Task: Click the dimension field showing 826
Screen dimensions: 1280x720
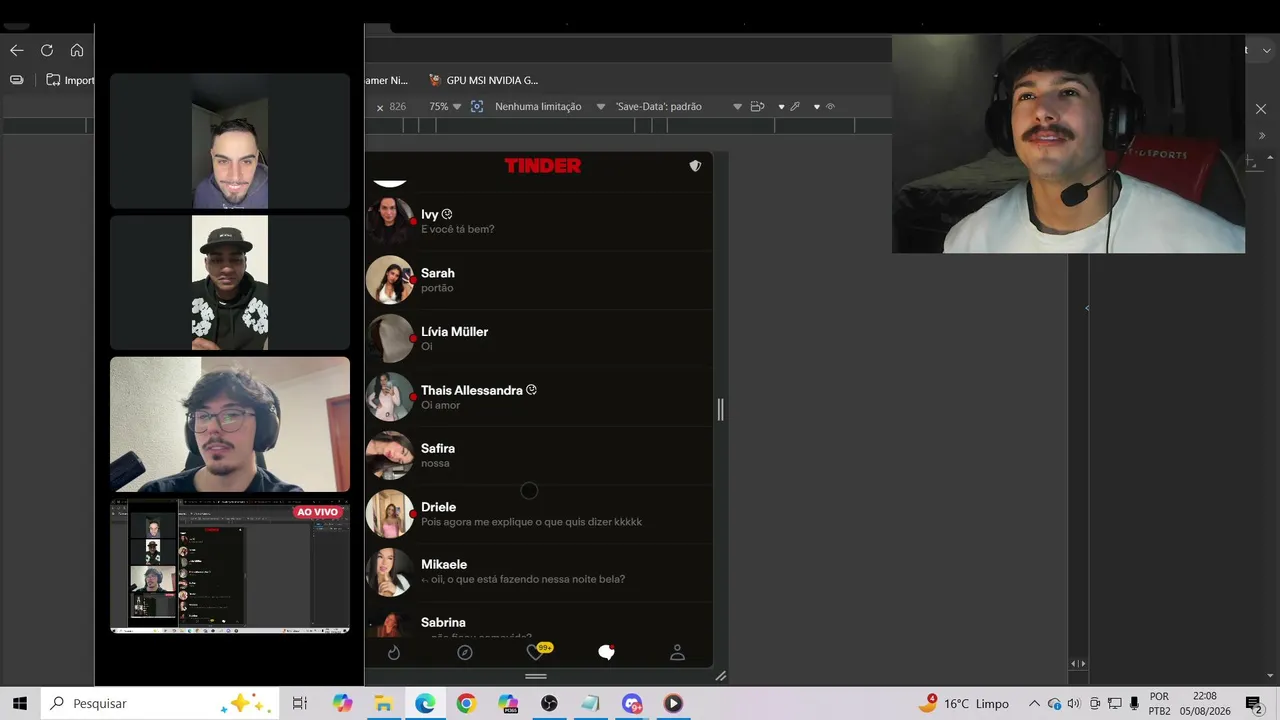Action: [398, 106]
